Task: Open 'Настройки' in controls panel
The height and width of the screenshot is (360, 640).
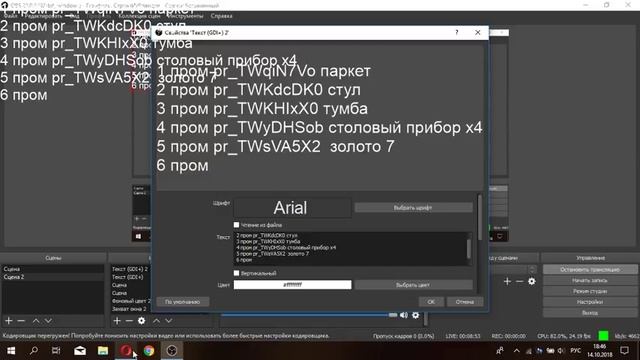Action: pyautogui.click(x=590, y=302)
